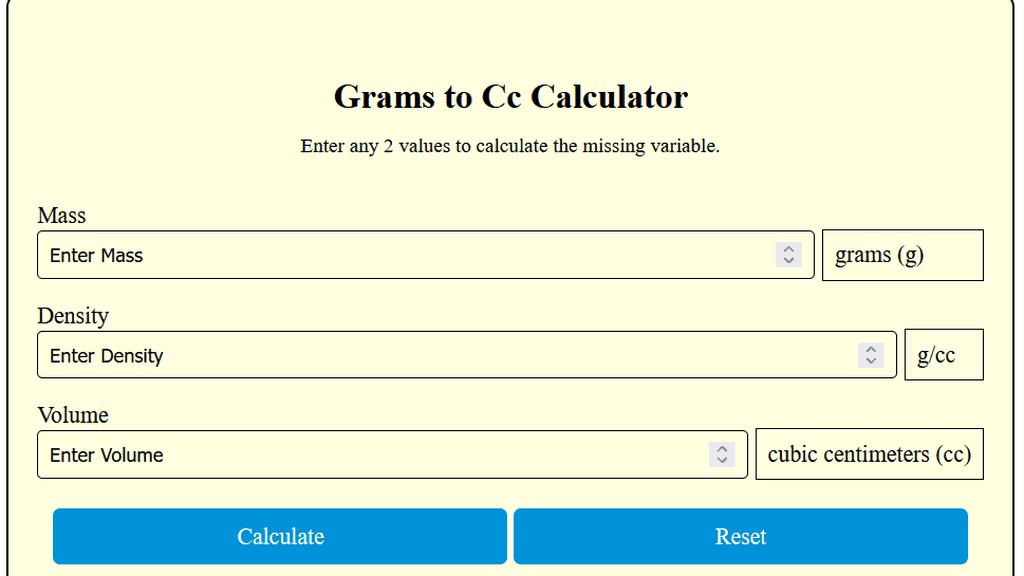1024x576 pixels.
Task: Increment the Mass value with its up arrow
Action: coord(787,249)
